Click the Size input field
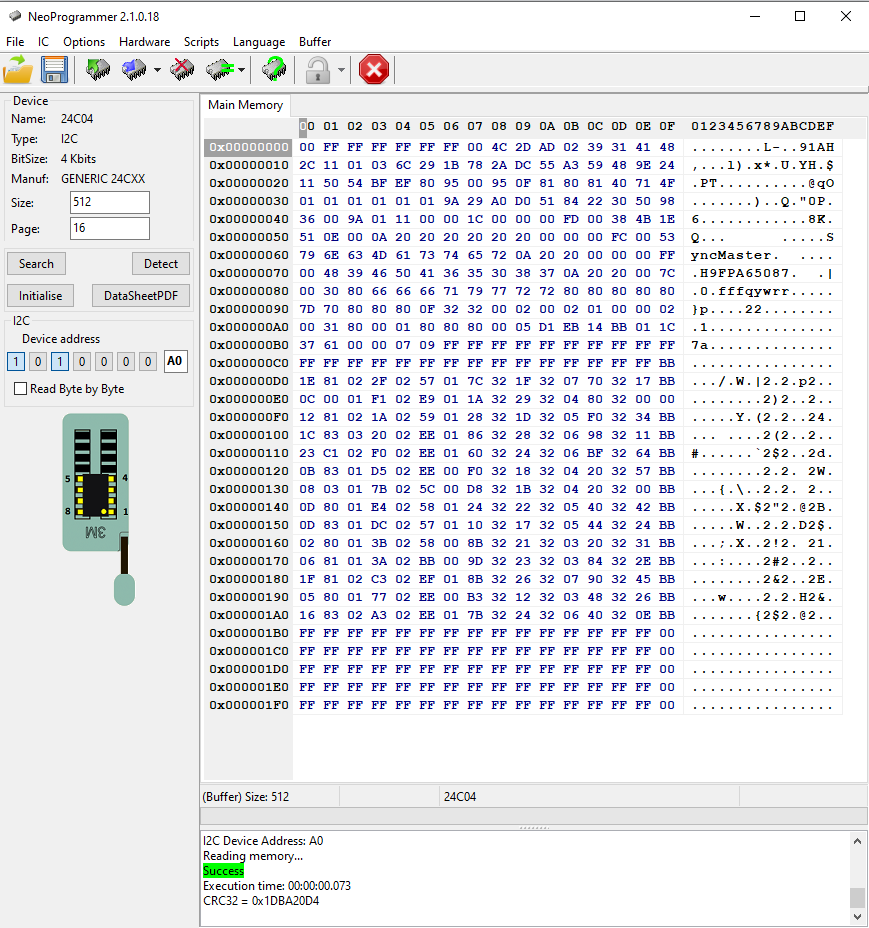 click(x=109, y=203)
